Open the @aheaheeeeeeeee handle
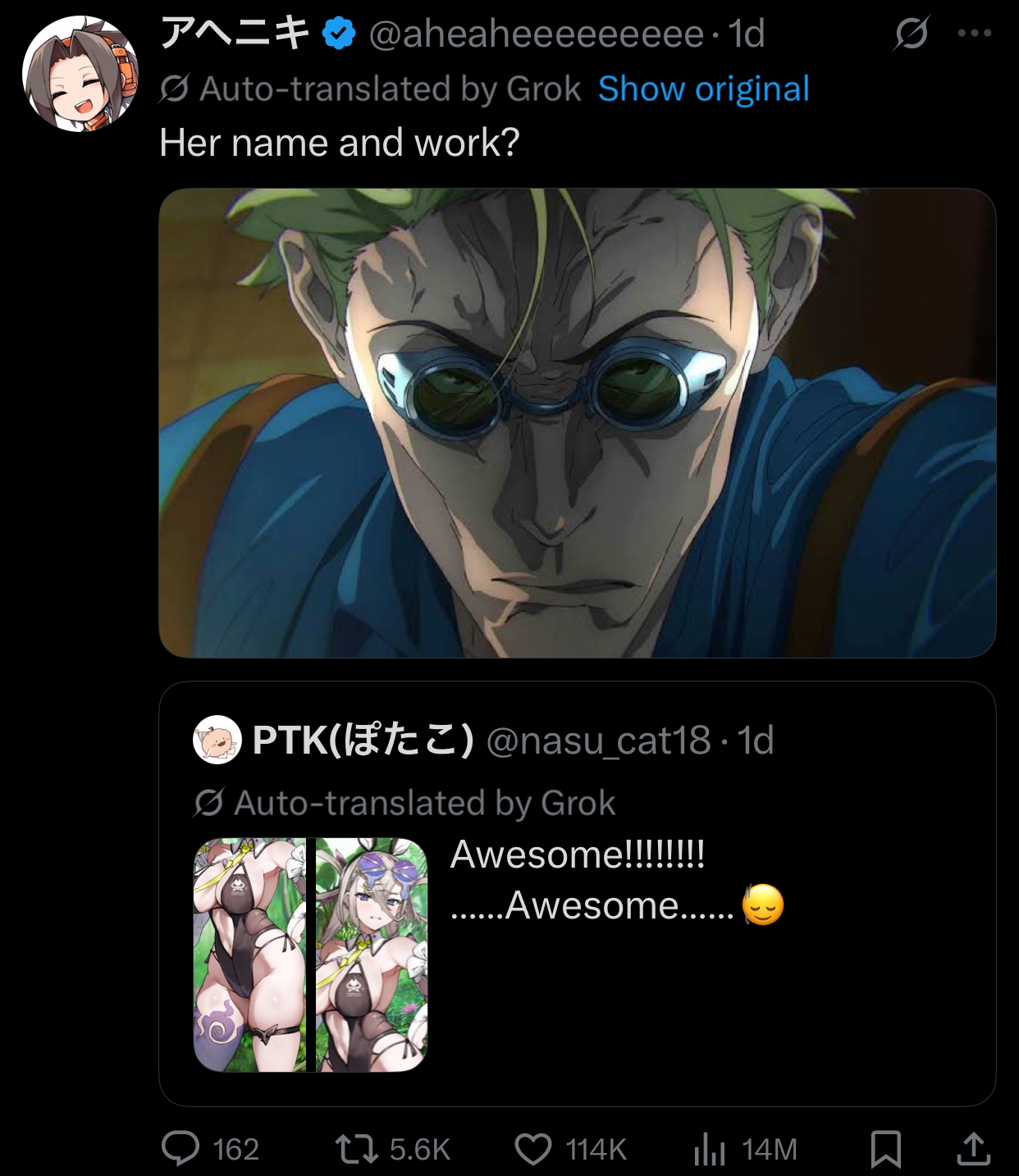This screenshot has height=1176, width=1019. tap(537, 34)
